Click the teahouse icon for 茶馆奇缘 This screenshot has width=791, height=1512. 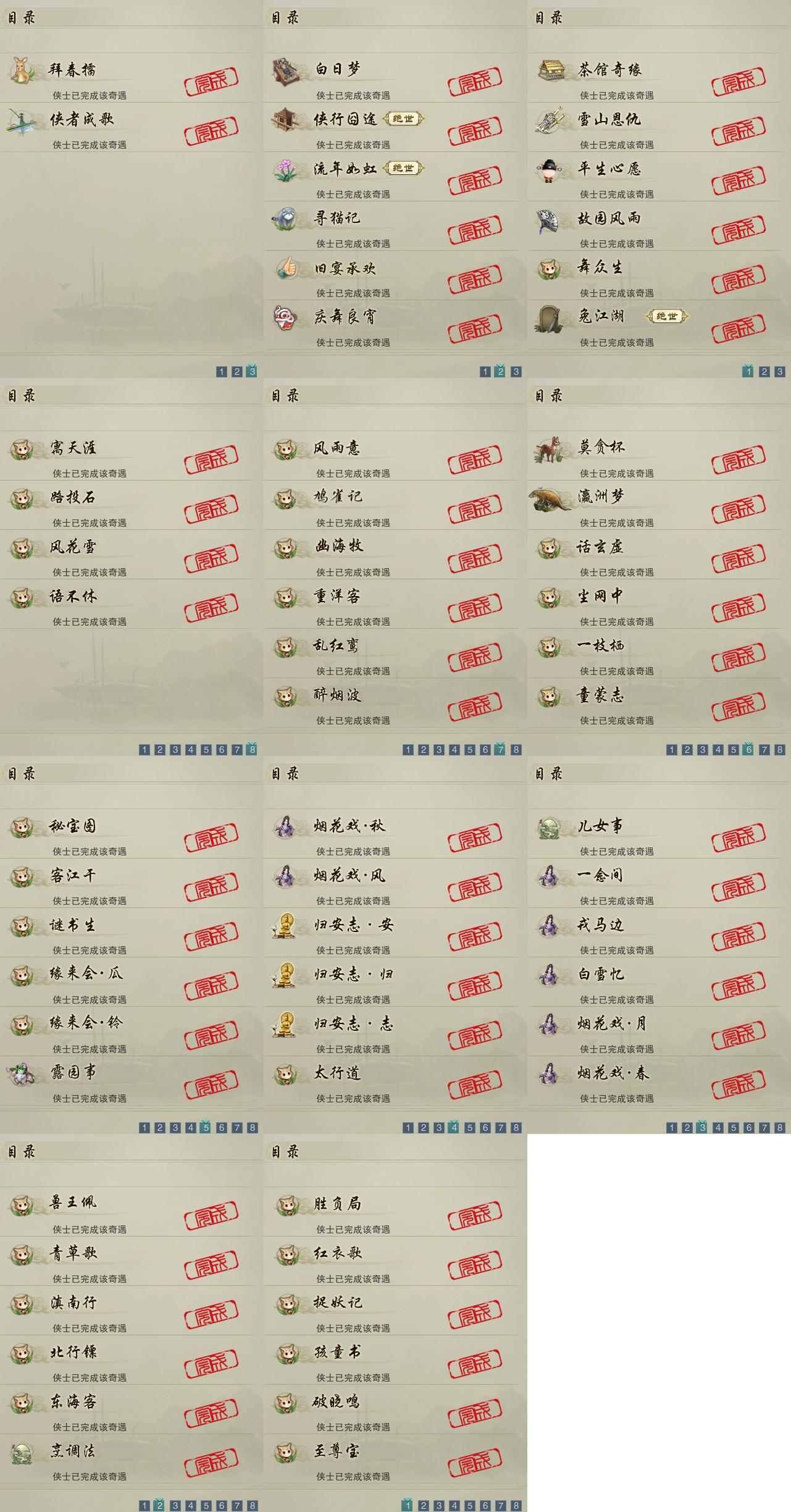click(550, 69)
